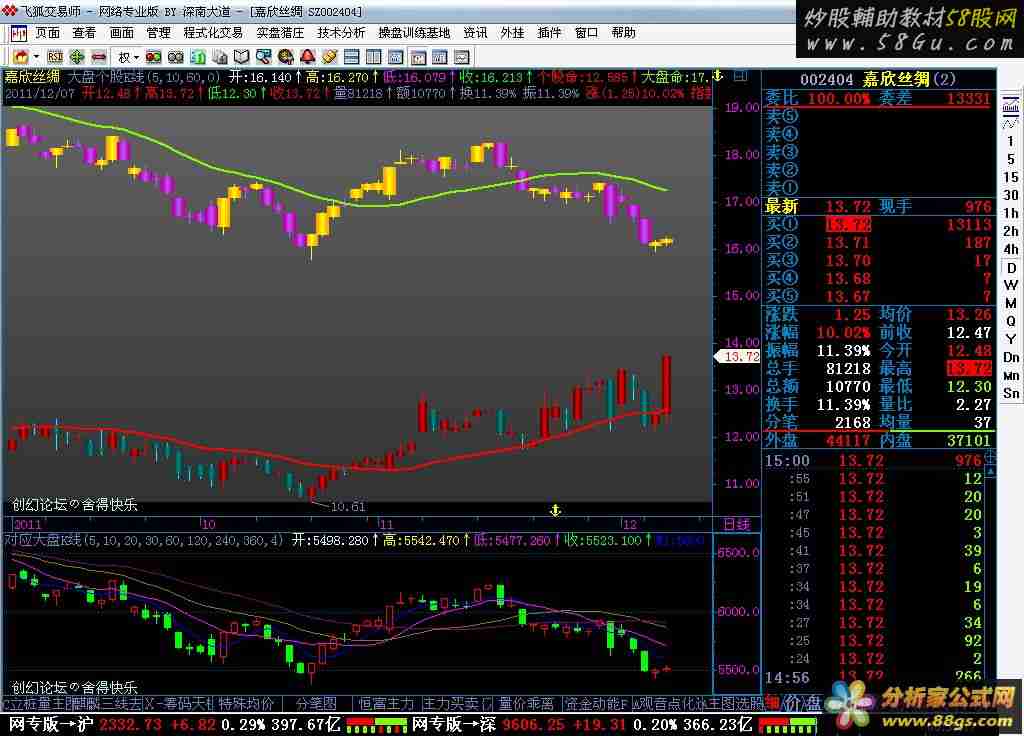Open the 查看 menu
Image resolution: width=1024 pixels, height=736 pixels.
84,33
